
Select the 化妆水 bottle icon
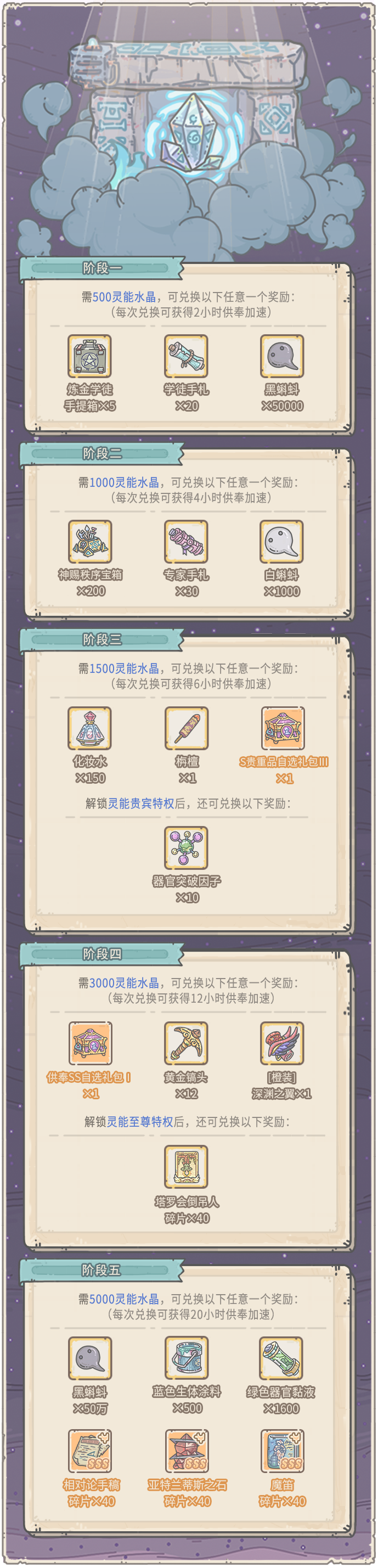89,728
